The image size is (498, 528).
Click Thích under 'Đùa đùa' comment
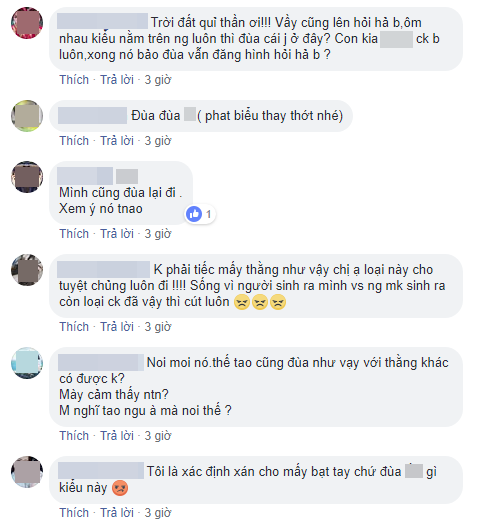[74, 141]
